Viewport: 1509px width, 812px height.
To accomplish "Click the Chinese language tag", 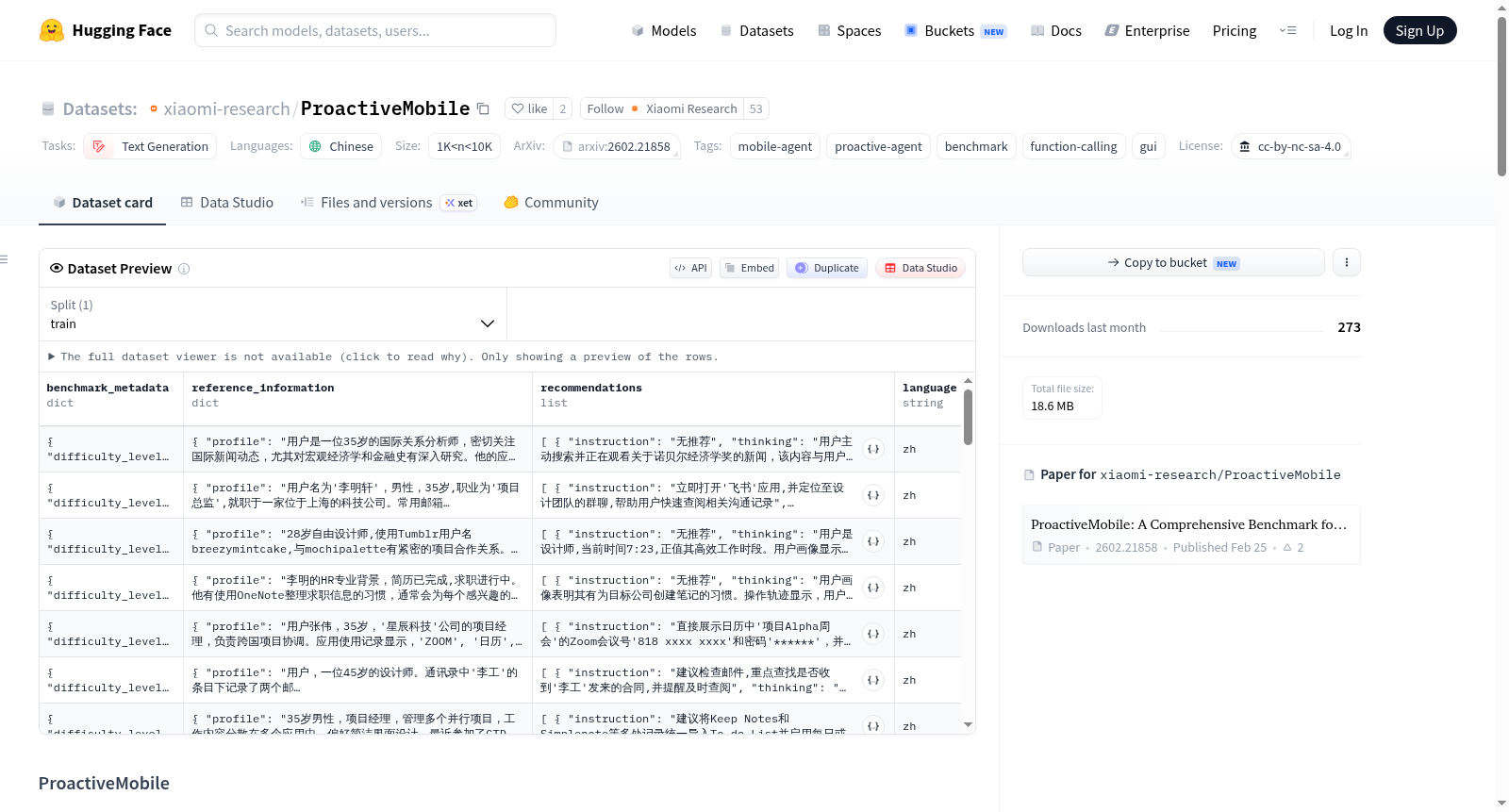I will [x=341, y=146].
